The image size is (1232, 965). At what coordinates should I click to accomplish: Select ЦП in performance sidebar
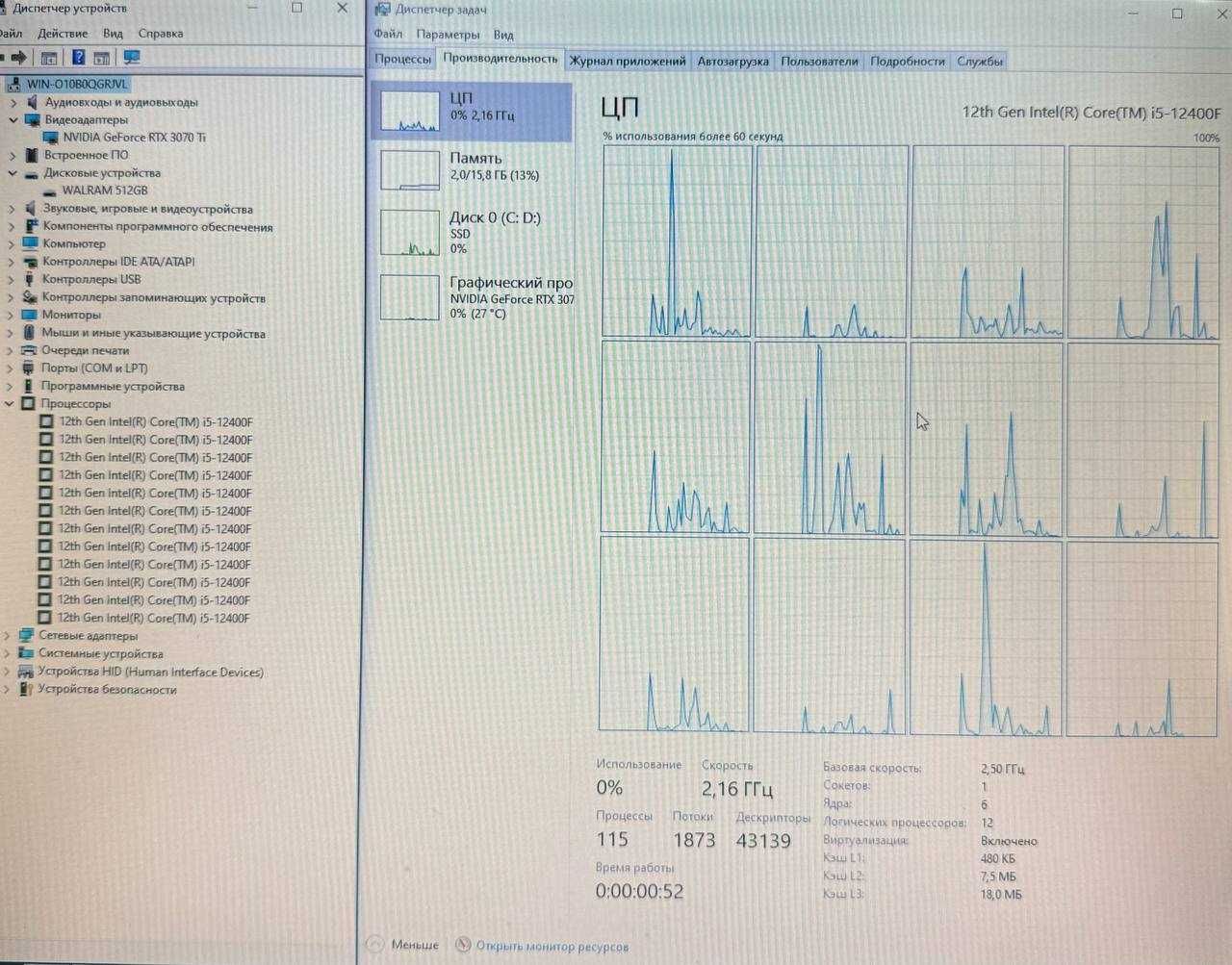(x=472, y=112)
